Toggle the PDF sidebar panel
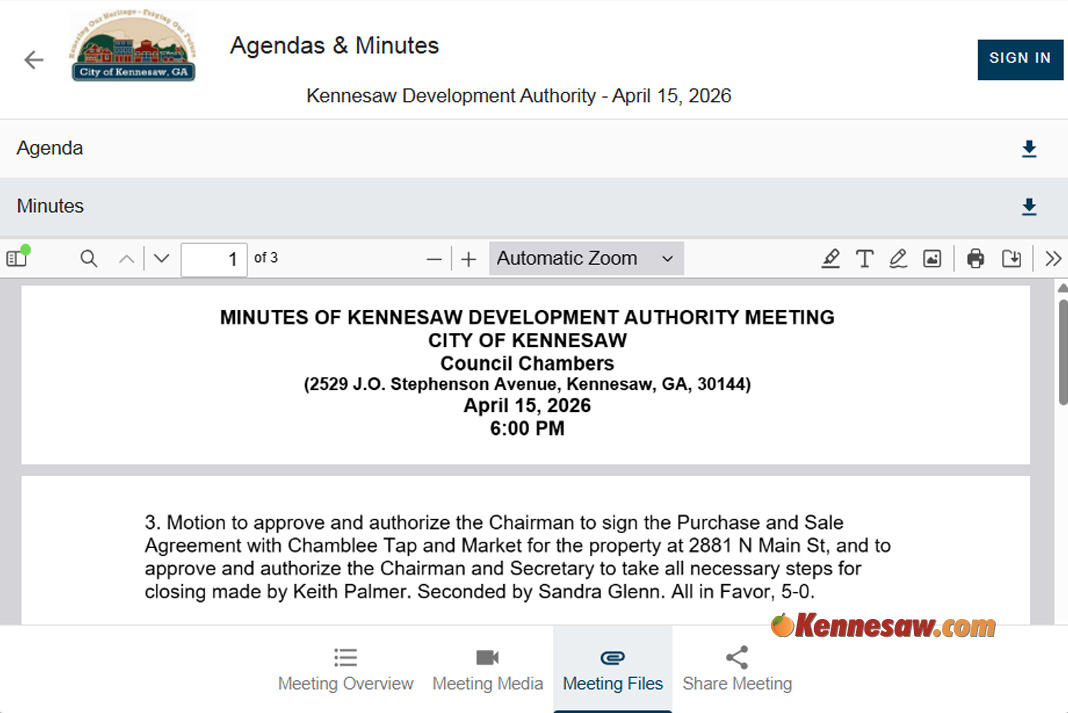Viewport: 1068px width, 713px height. [17, 259]
